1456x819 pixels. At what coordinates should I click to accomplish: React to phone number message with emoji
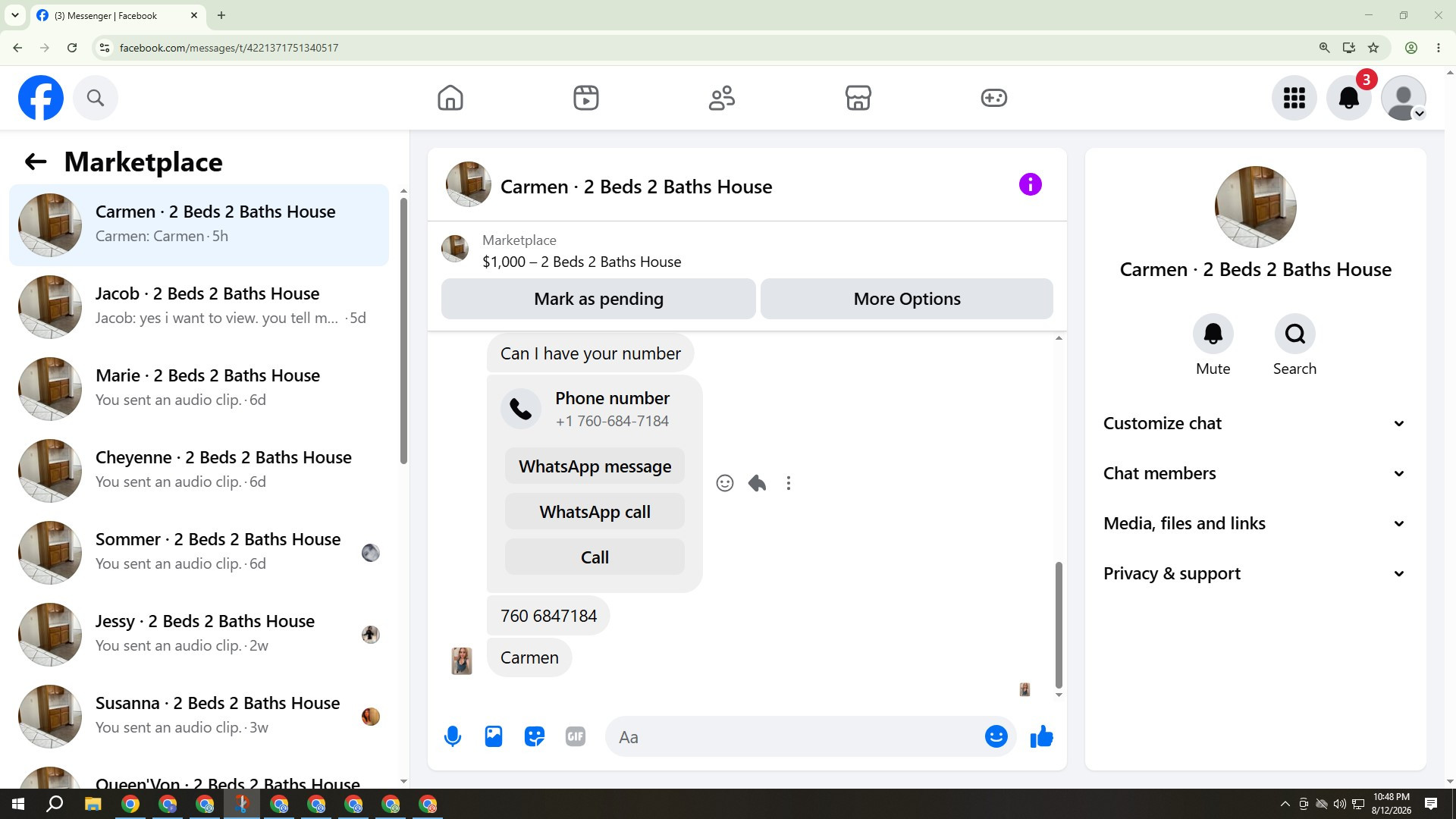(725, 483)
